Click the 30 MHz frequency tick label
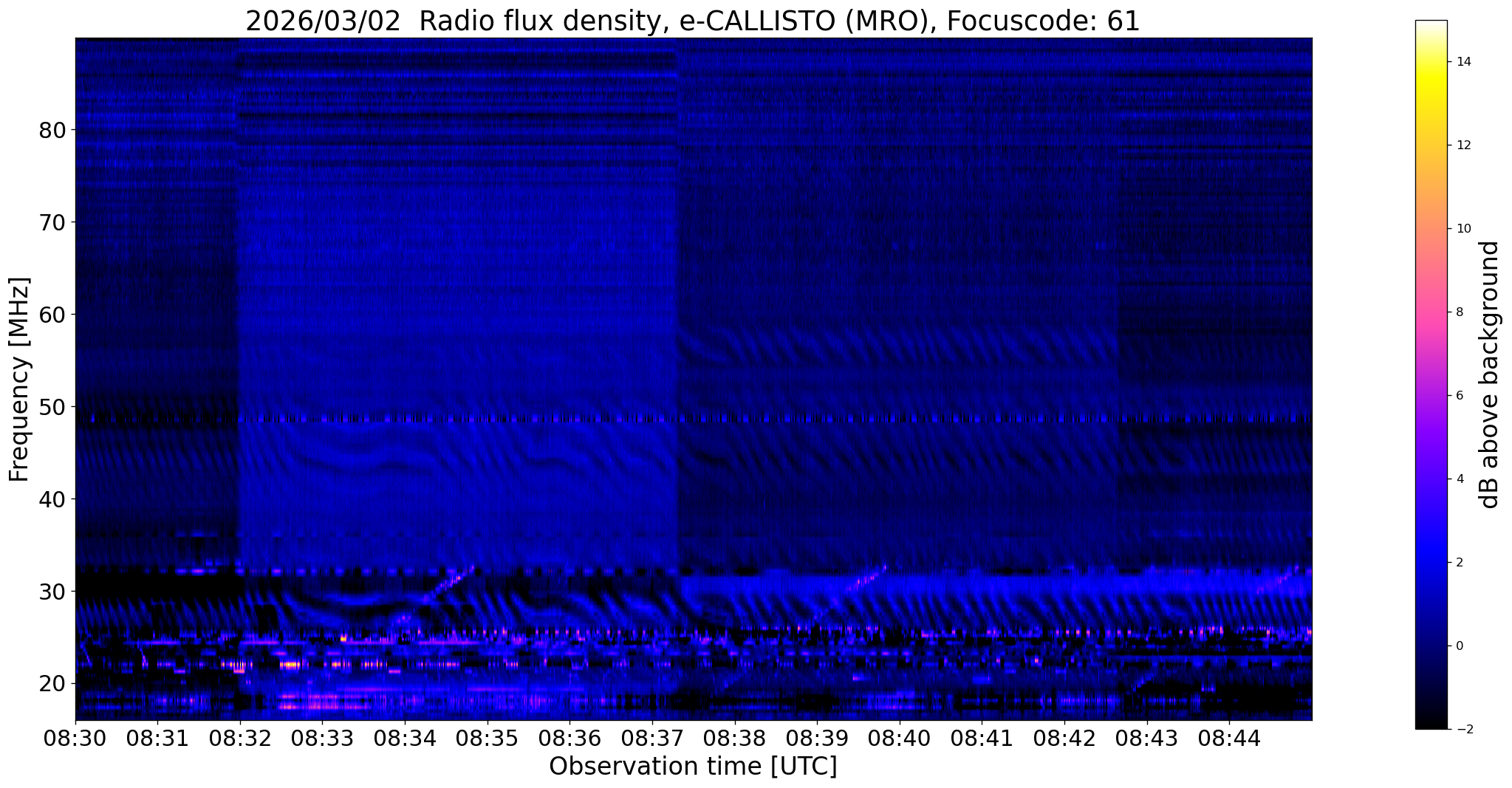 click(x=52, y=591)
